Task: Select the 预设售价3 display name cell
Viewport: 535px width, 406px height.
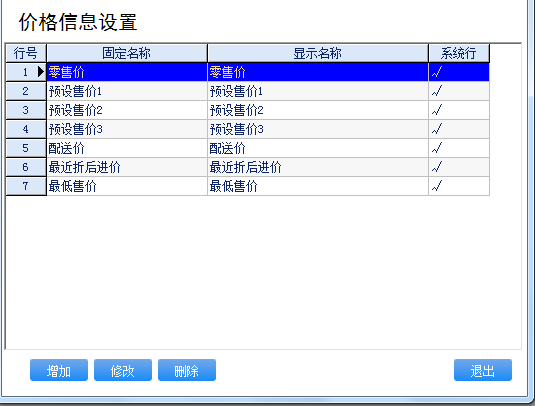Action: point(318,129)
